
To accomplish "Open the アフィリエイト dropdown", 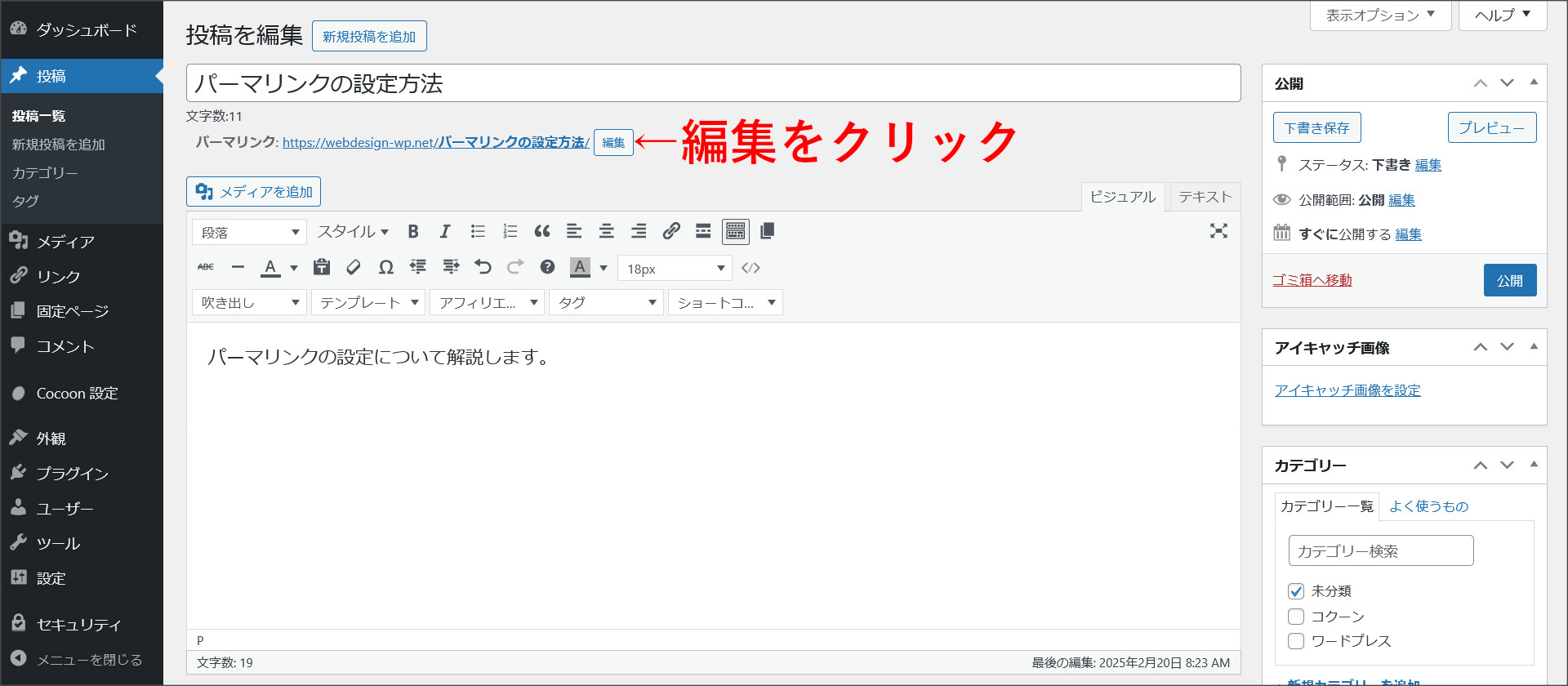I will coord(487,303).
